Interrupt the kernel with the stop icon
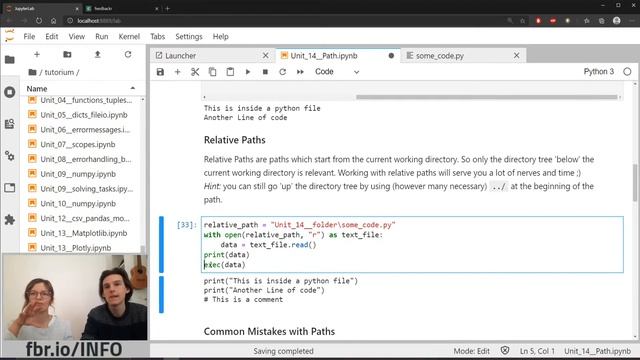The height and width of the screenshot is (360, 640). point(265,72)
